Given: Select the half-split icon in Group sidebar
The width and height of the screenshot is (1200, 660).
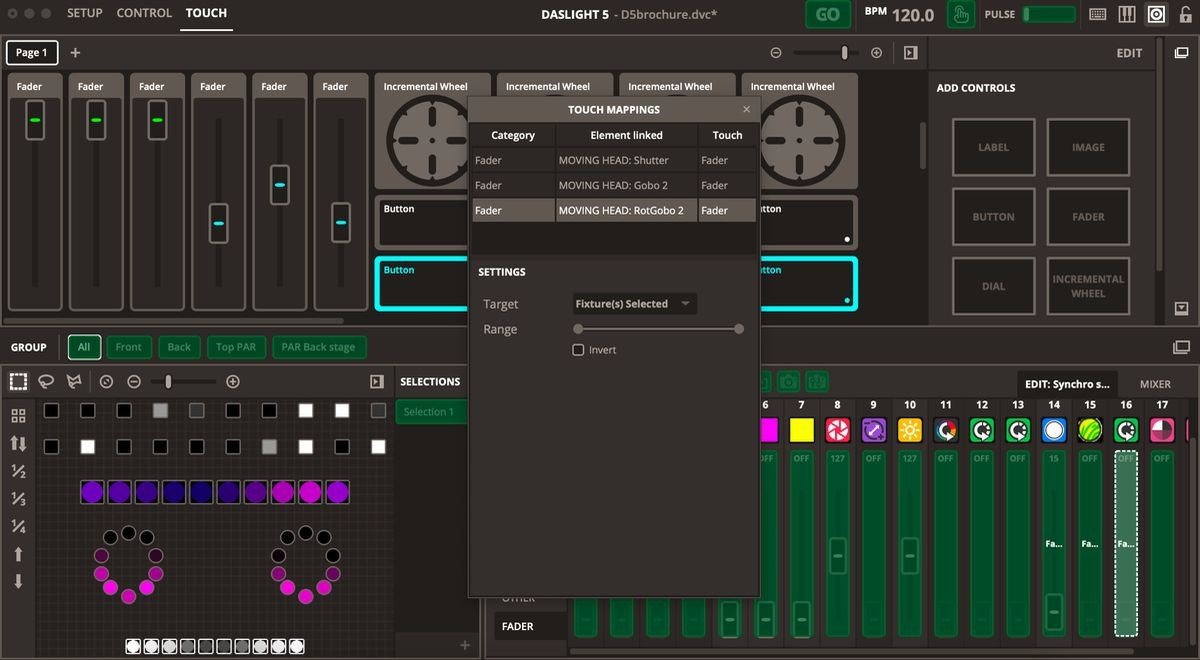Looking at the screenshot, I should pyautogui.click(x=18, y=471).
